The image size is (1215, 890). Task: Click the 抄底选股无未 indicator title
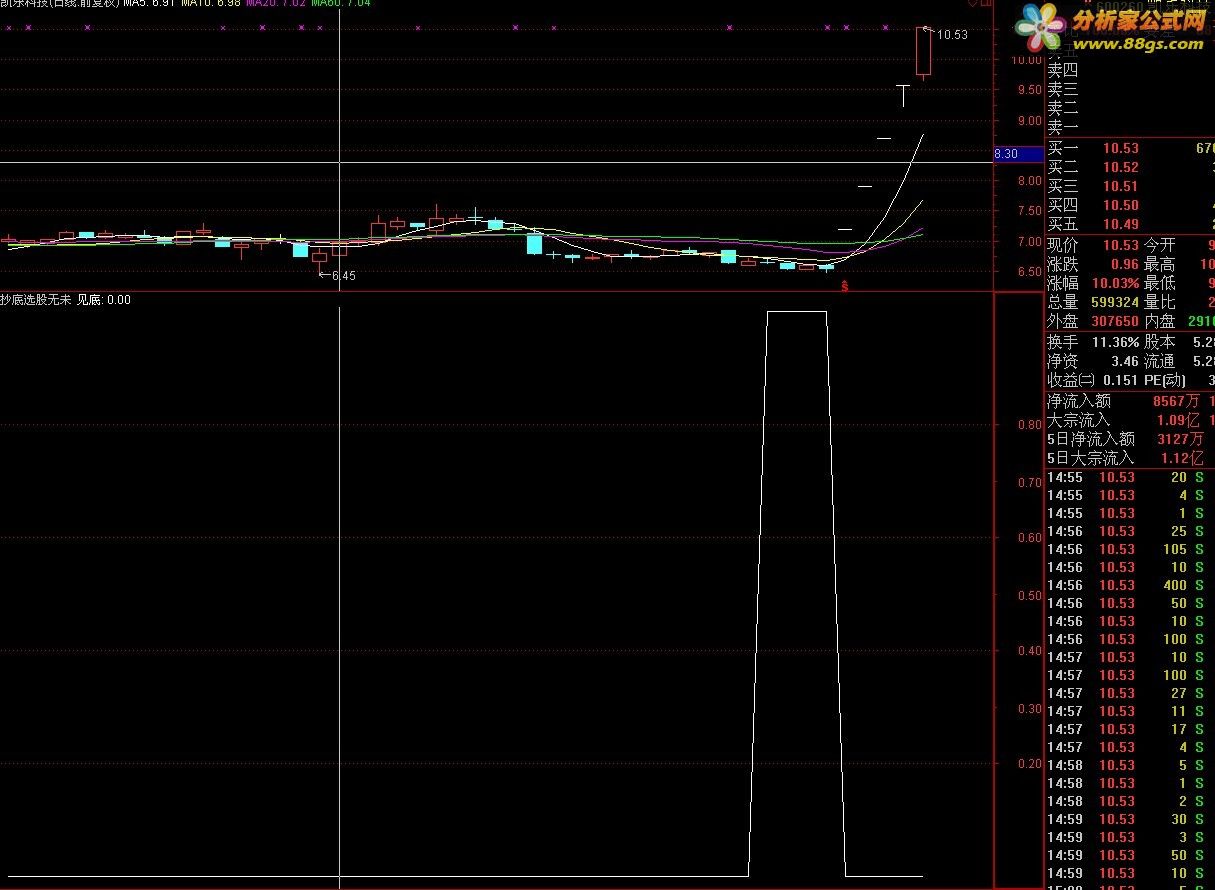(x=36, y=300)
